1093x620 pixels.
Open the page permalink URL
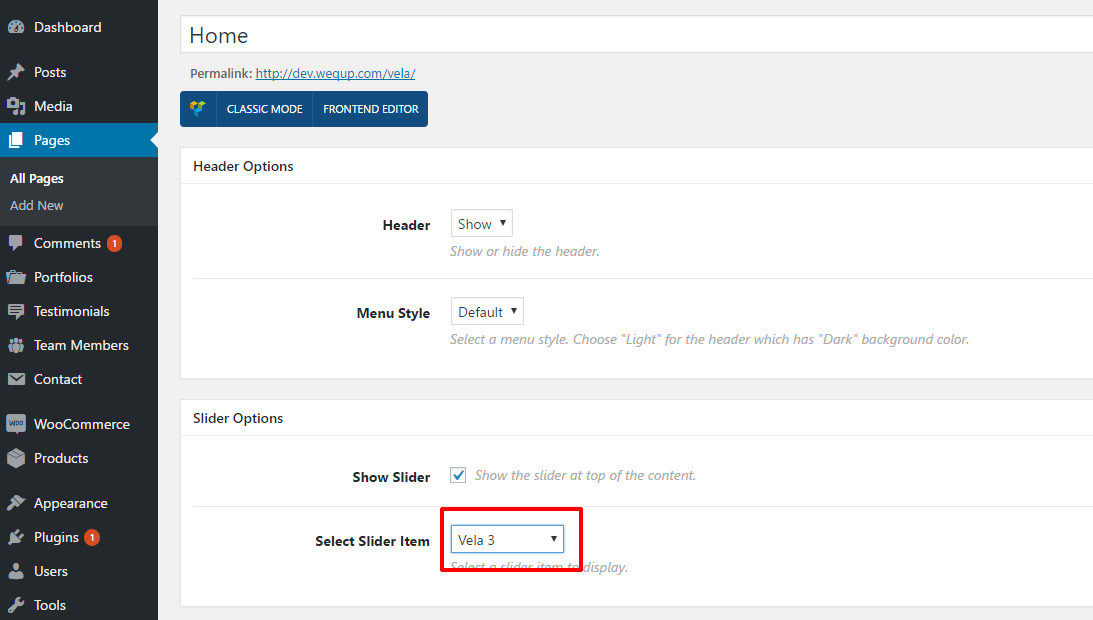(335, 73)
